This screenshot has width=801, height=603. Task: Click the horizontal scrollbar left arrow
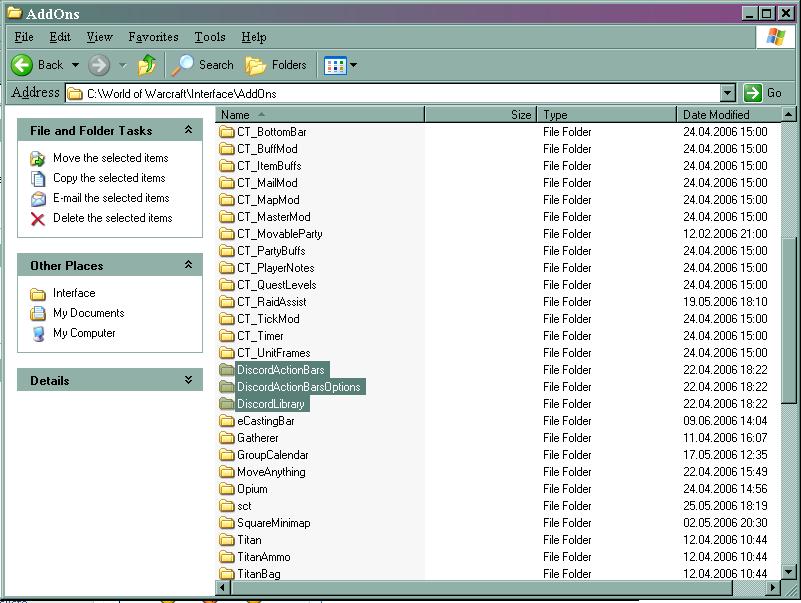coord(223,588)
